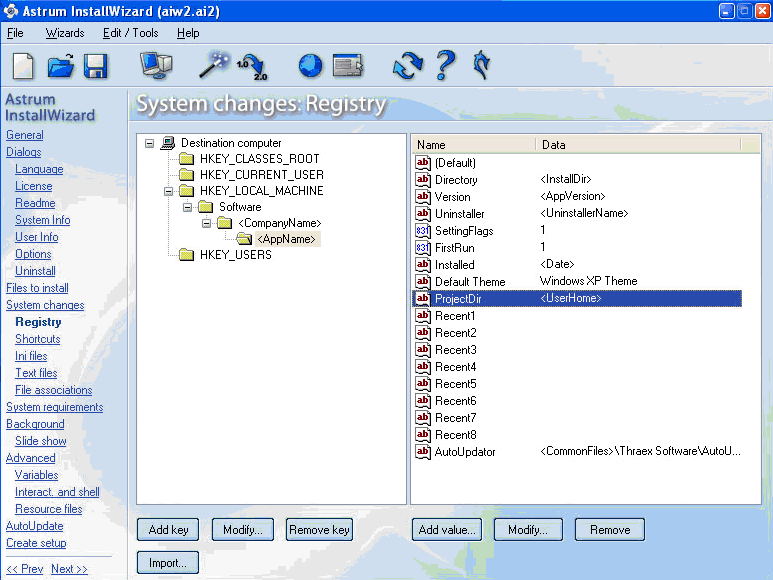Viewport: 773px width, 580px height.
Task: Collapse the HKEY_LOCAL_MACHINE tree node
Action: click(169, 191)
